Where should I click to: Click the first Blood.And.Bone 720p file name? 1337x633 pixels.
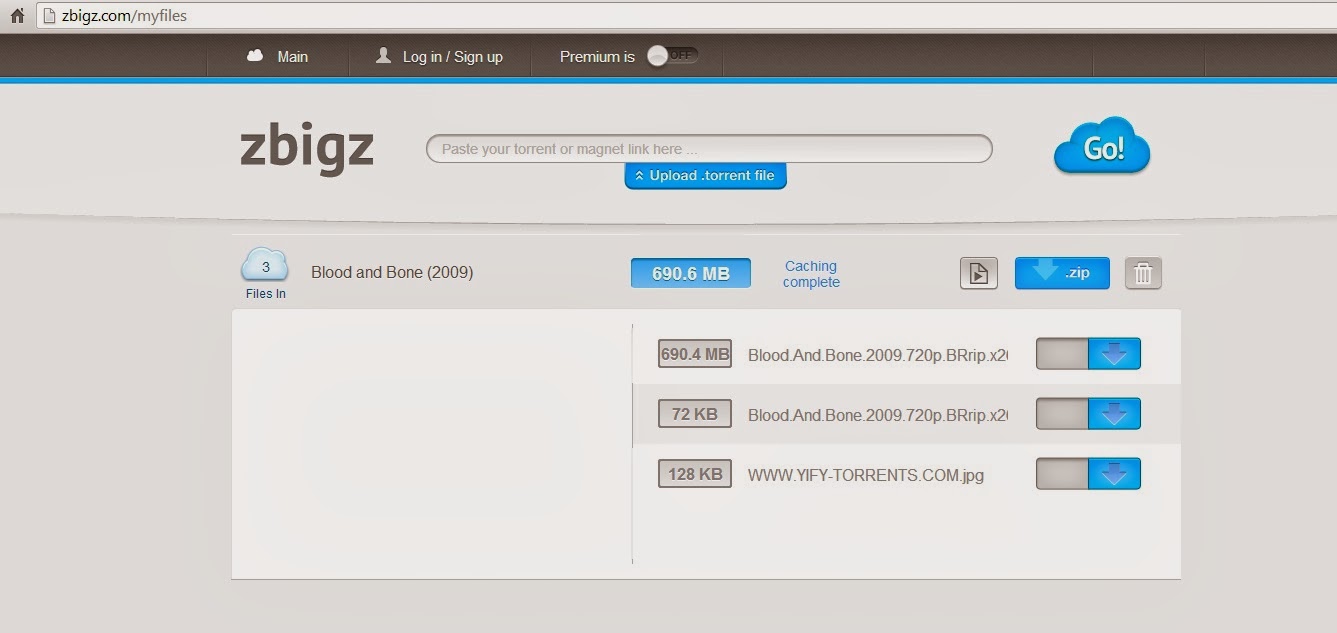877,354
